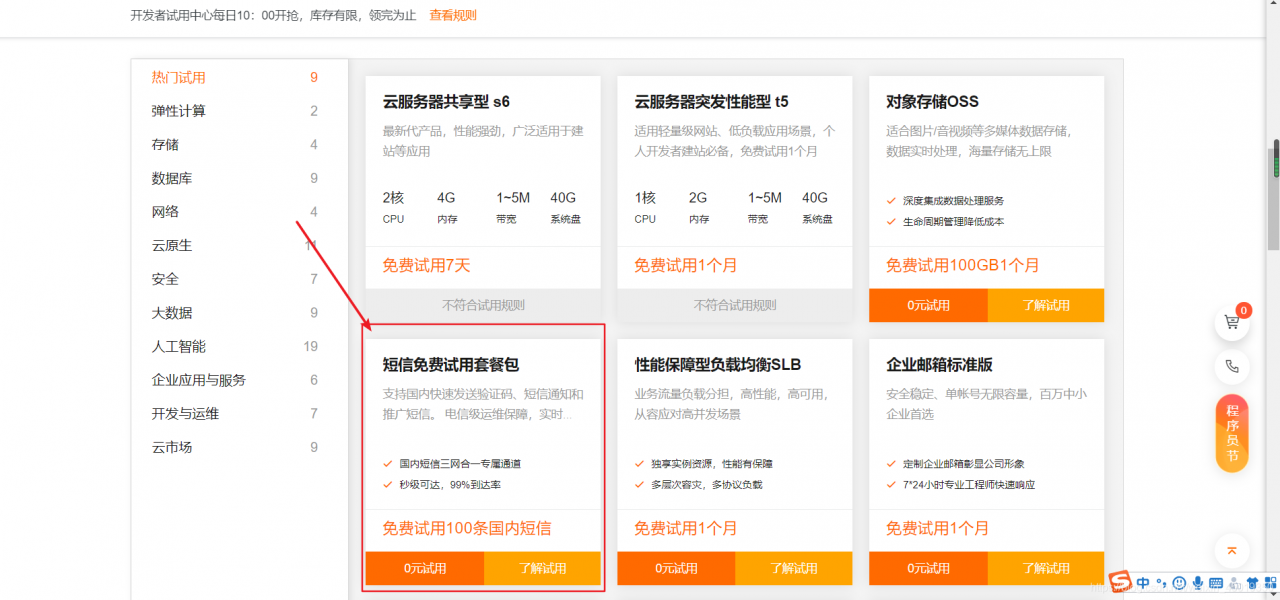The image size is (1280, 600).
Task: Toggle punctuation mode icon in IME bar
Action: (x=1161, y=583)
